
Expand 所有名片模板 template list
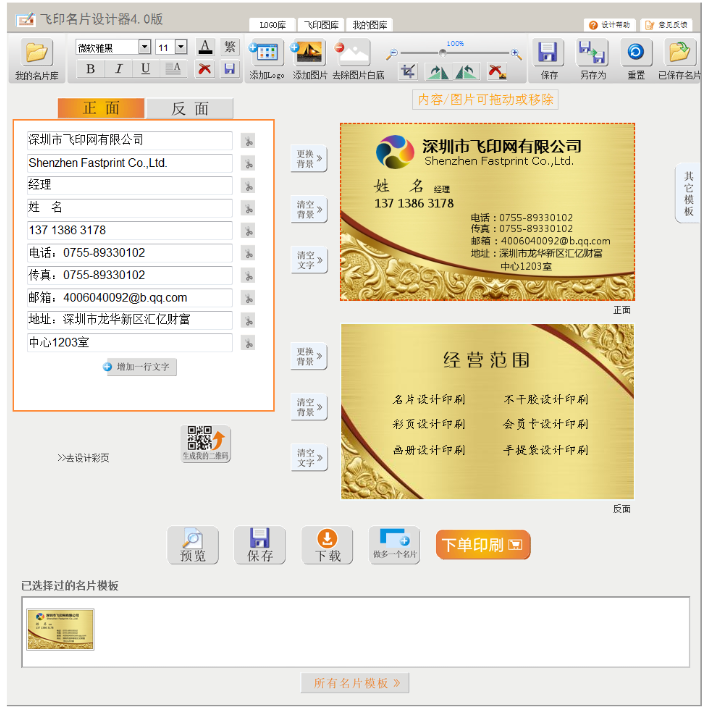[356, 683]
